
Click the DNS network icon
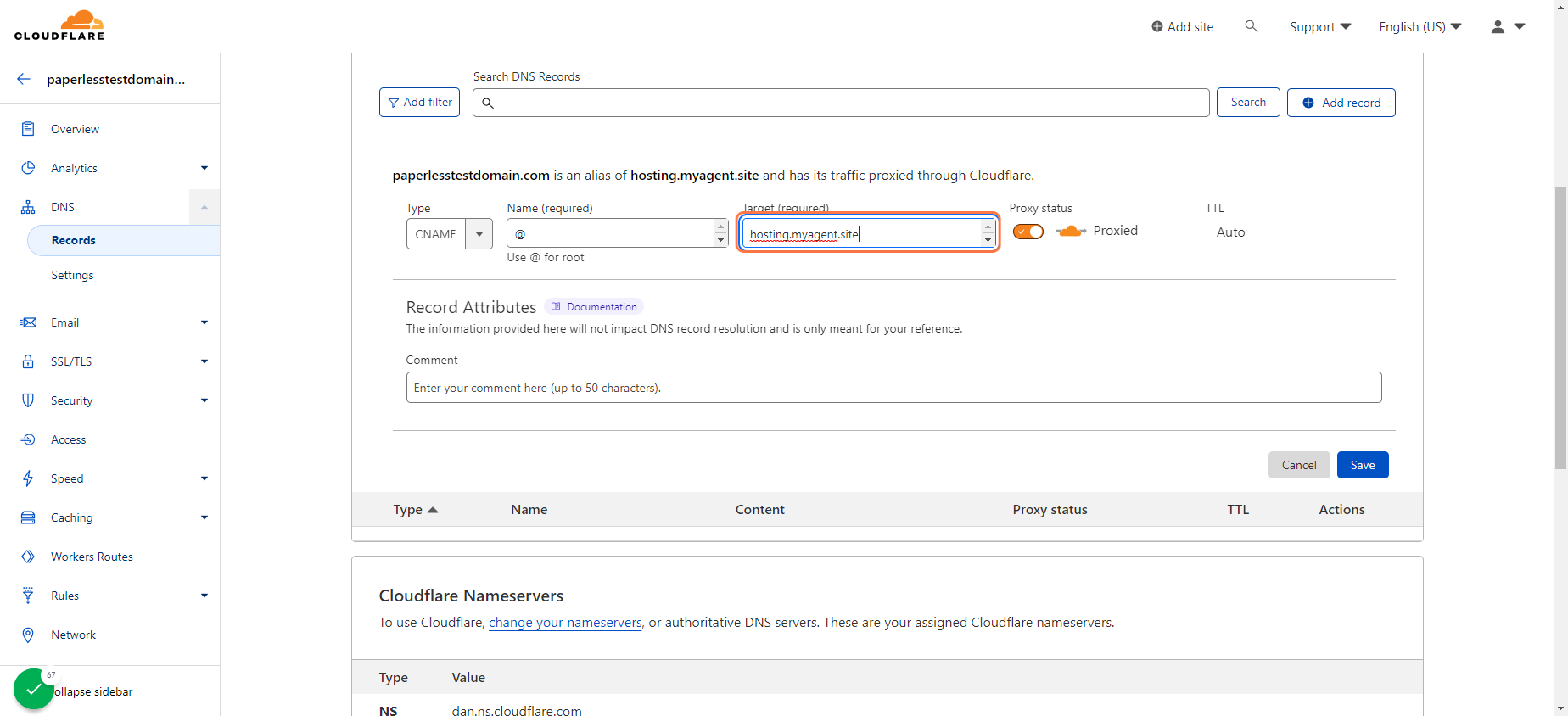coord(28,207)
